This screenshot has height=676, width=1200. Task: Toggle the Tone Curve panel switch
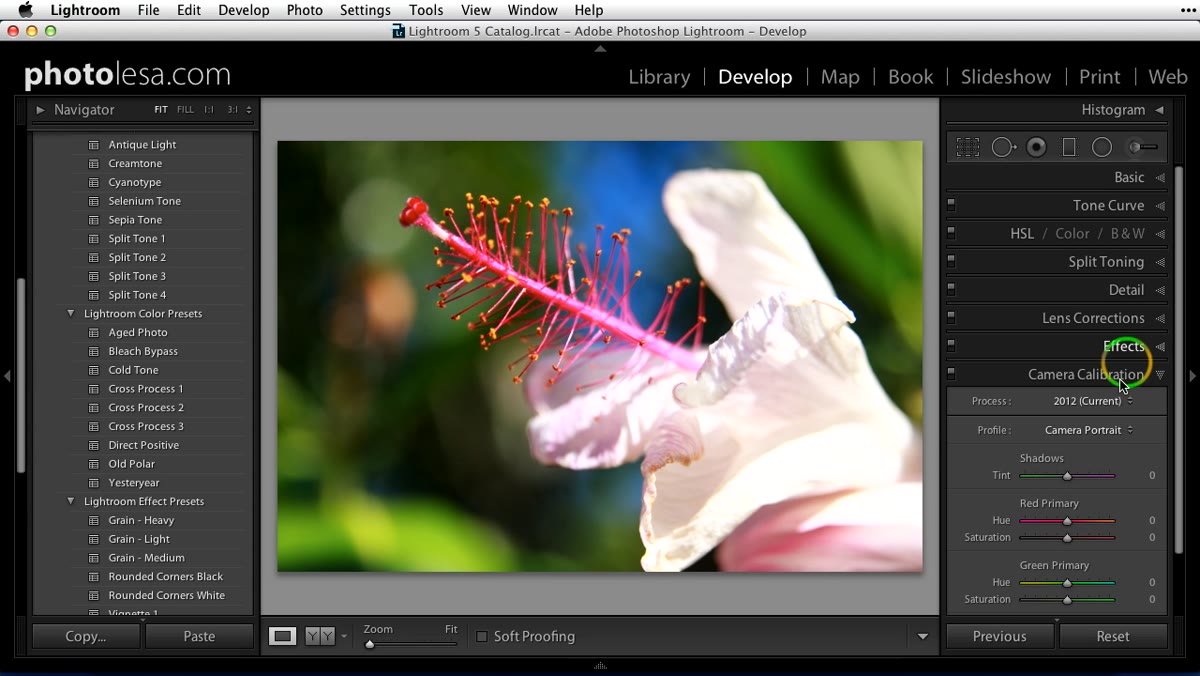(x=951, y=204)
